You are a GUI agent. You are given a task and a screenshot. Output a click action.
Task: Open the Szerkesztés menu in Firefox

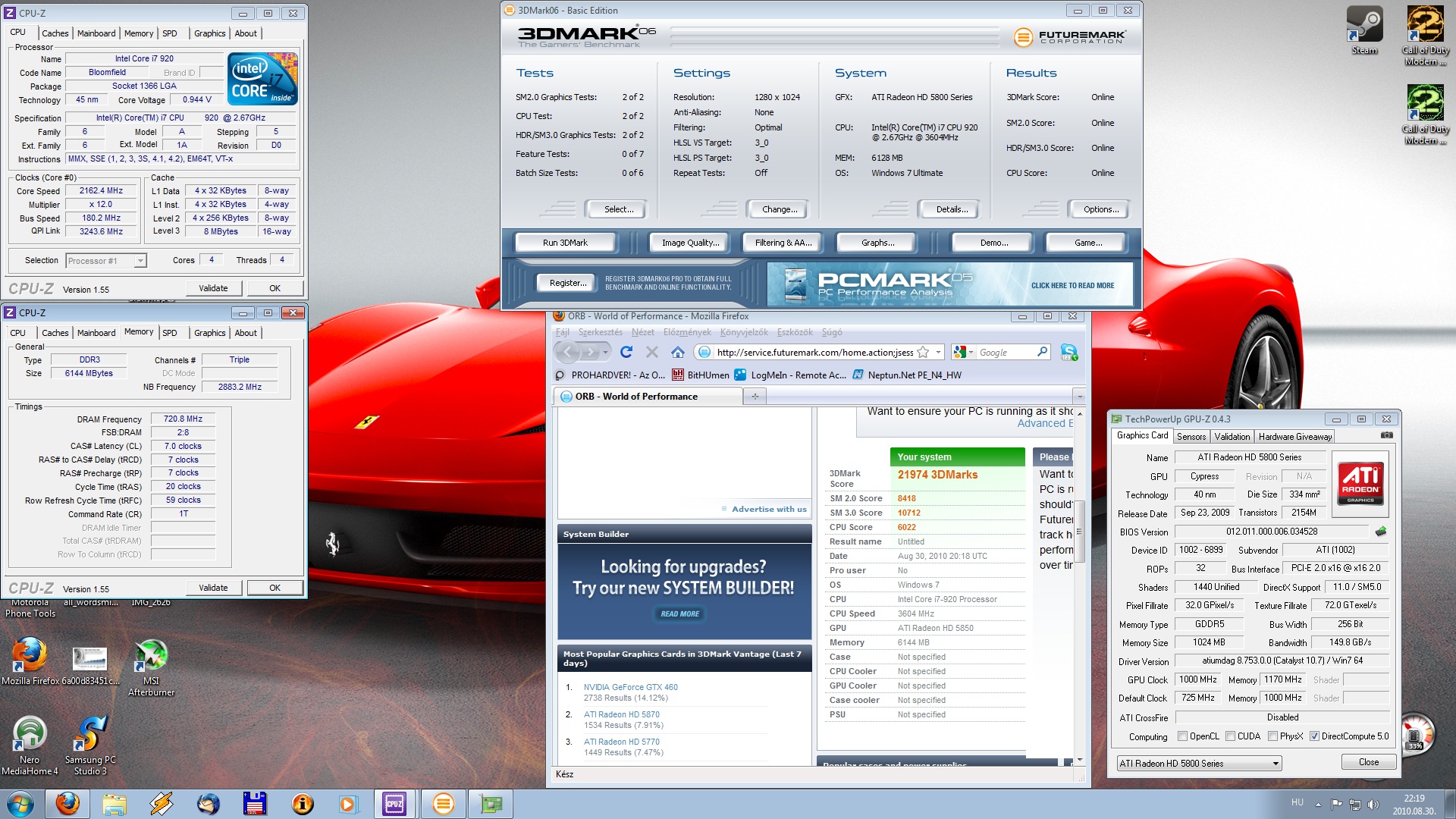click(600, 332)
